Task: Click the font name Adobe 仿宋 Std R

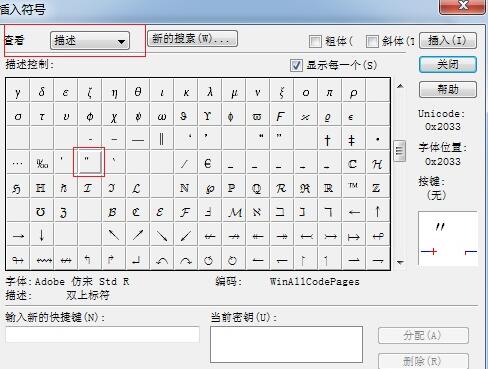Action: [82, 282]
